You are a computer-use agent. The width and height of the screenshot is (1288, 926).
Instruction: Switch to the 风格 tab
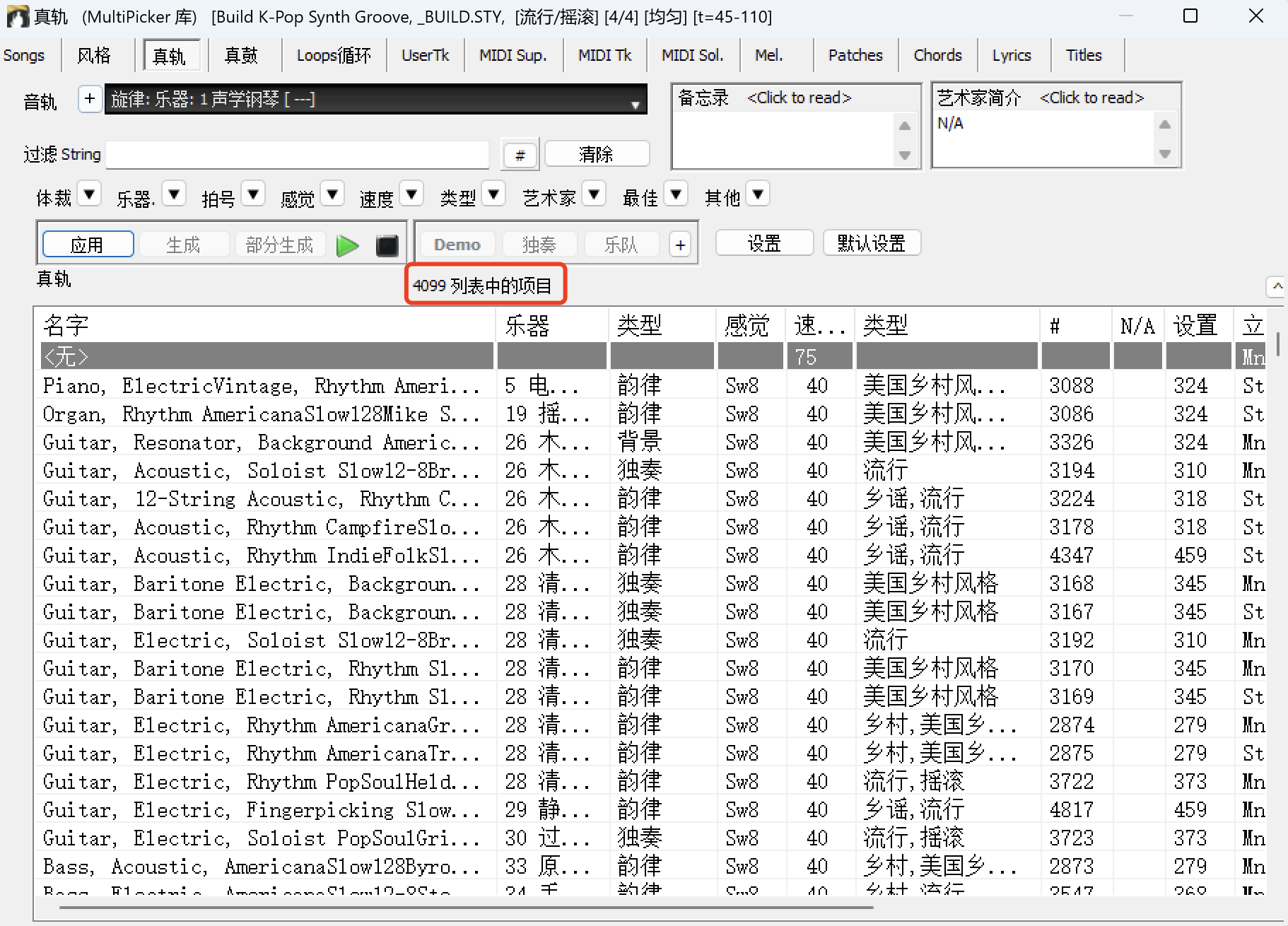pyautogui.click(x=94, y=55)
